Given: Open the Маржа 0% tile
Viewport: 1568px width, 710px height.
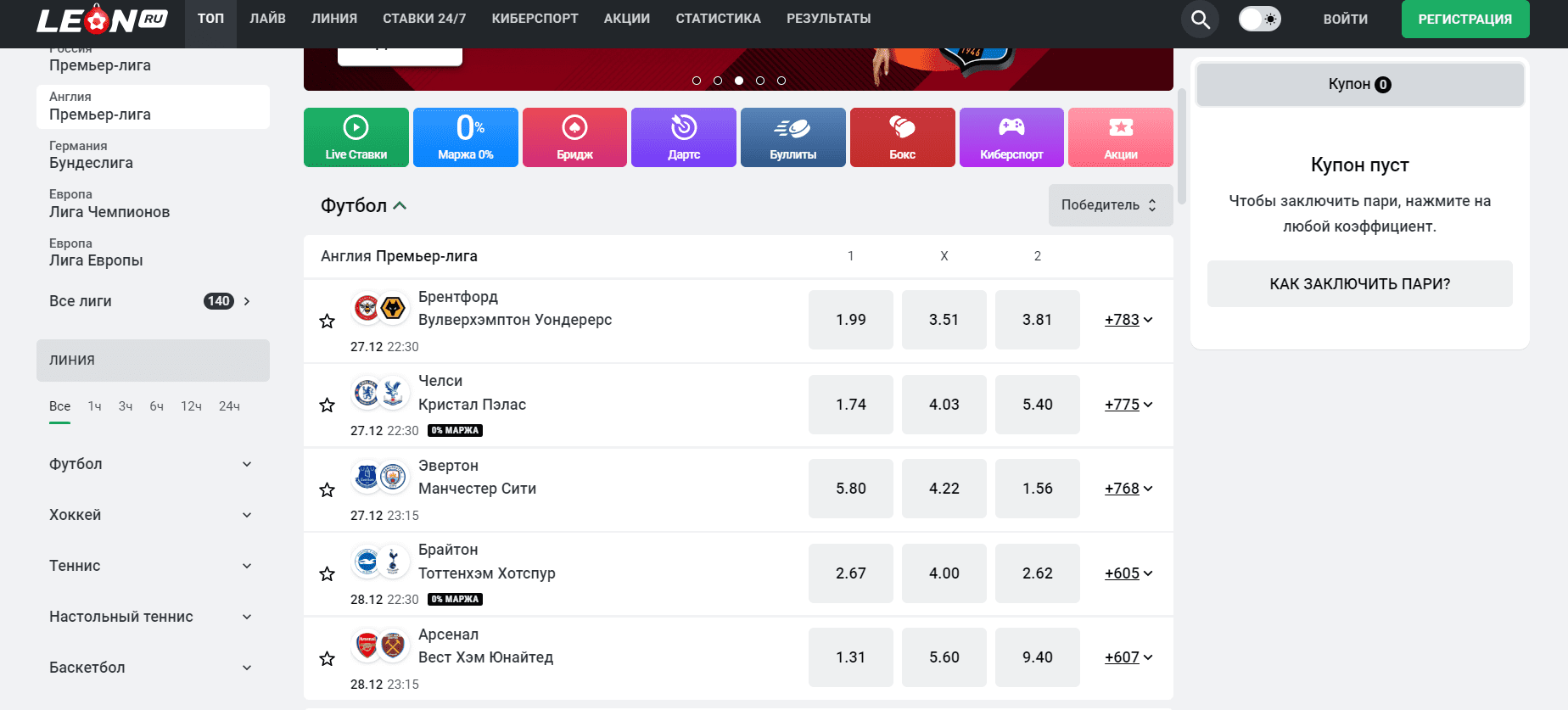Looking at the screenshot, I should pos(466,137).
